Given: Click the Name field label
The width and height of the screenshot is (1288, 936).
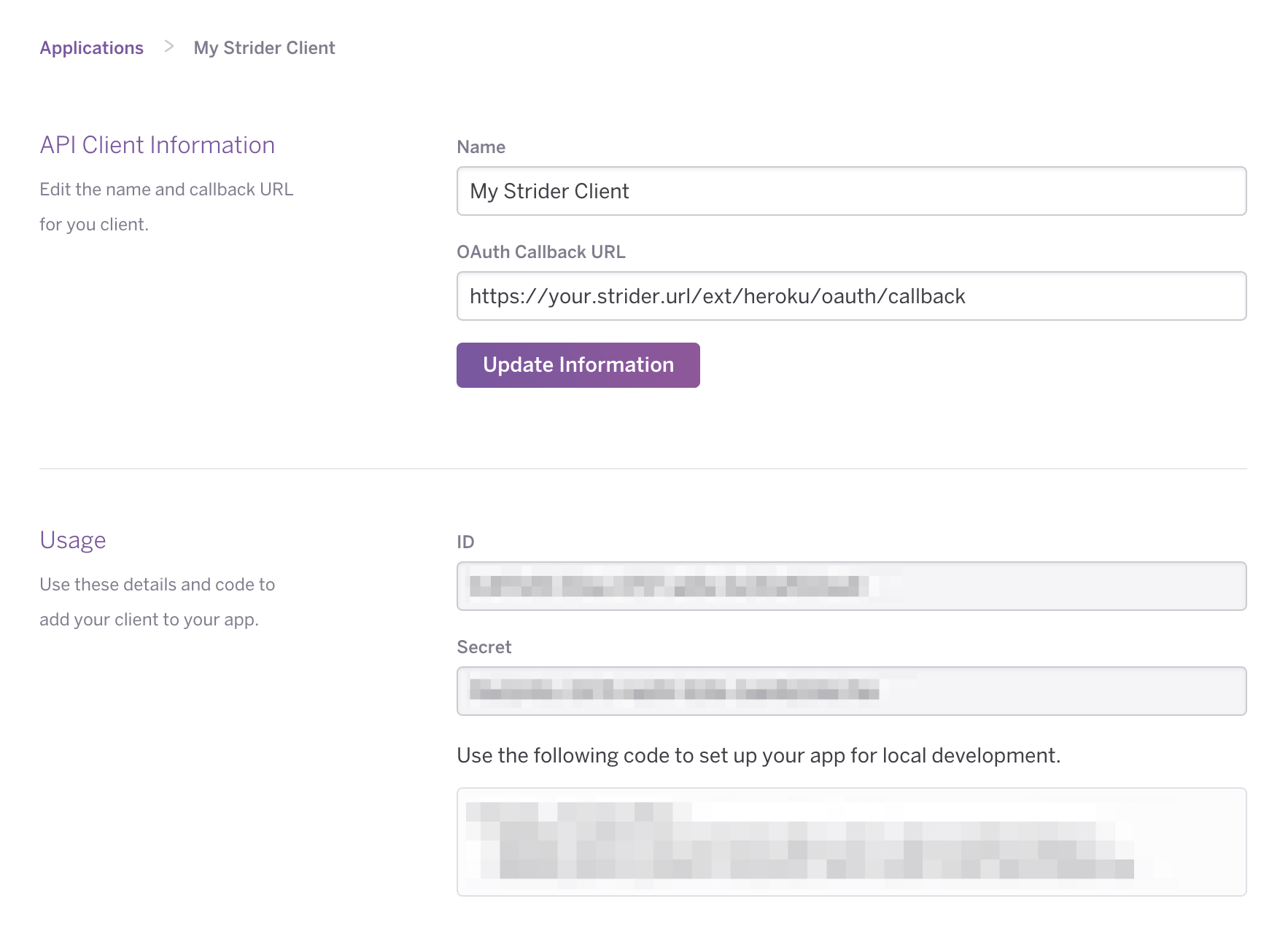Looking at the screenshot, I should pyautogui.click(x=481, y=147).
